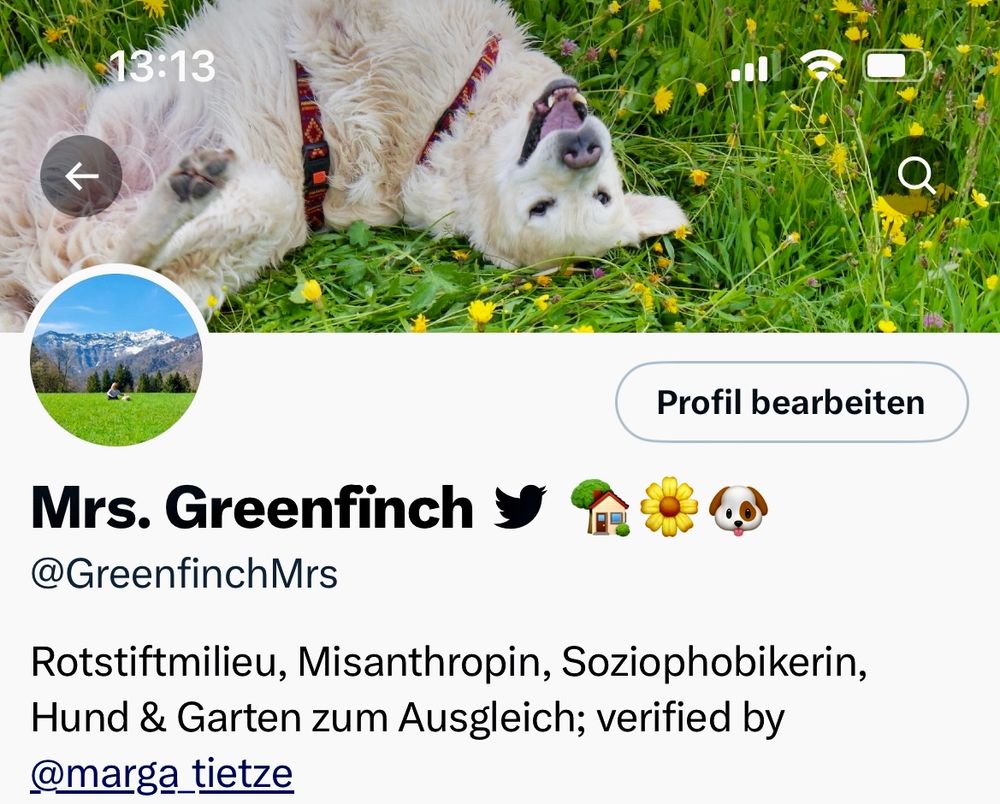Click the Profil bearbeiten button

tap(791, 402)
